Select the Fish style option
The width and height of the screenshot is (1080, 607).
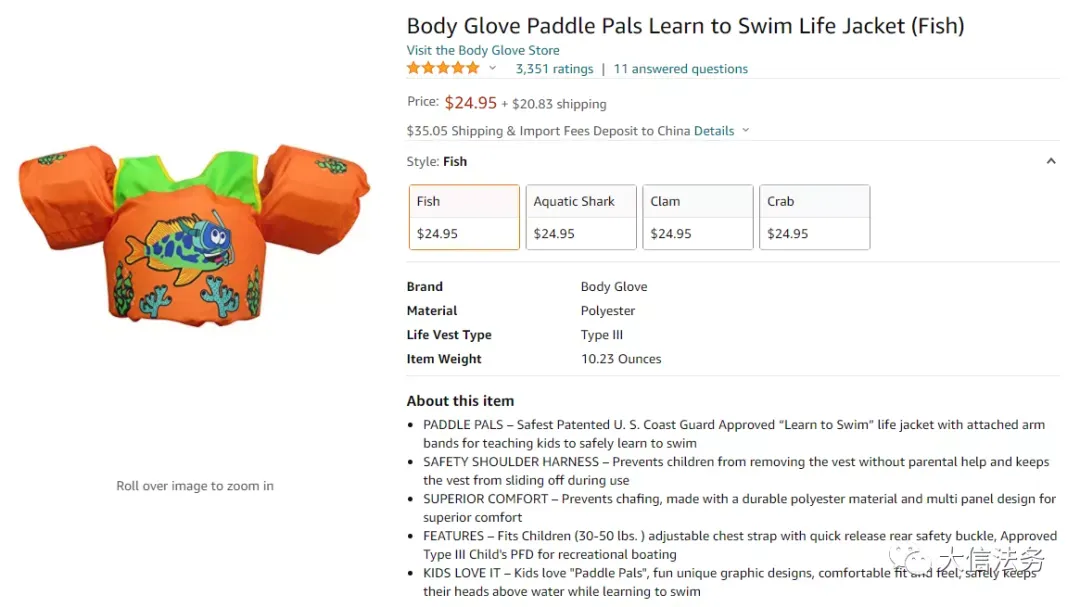click(x=464, y=217)
